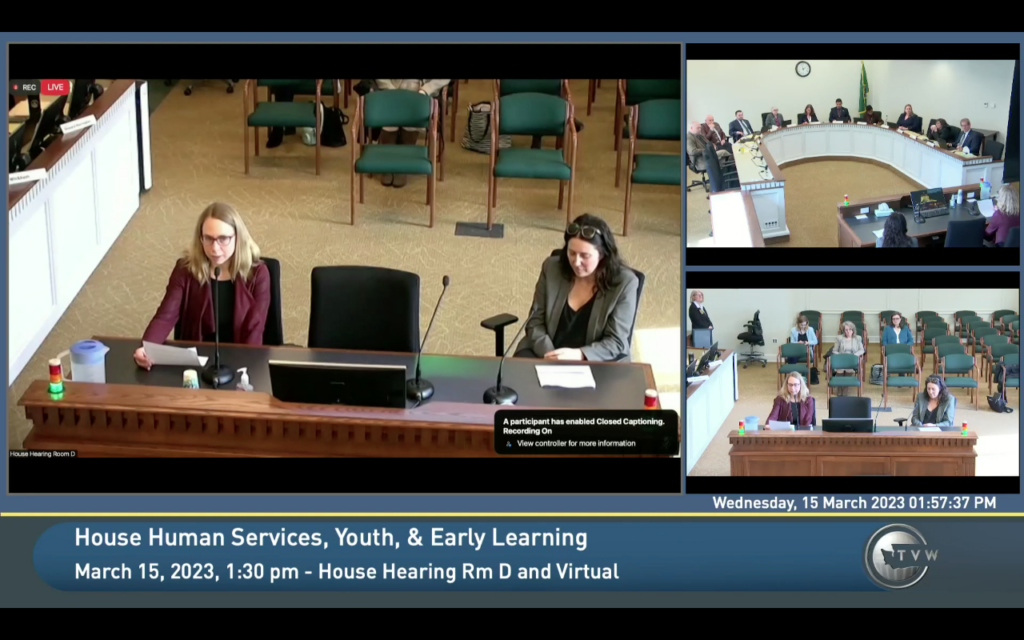
Task: Click the wall clock in the top feed
Action: (803, 69)
